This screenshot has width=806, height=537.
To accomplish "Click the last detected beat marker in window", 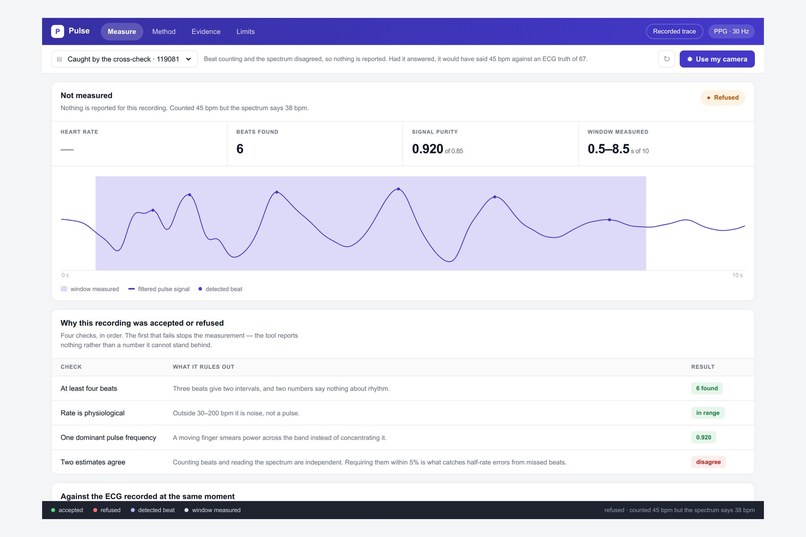I will point(610,219).
